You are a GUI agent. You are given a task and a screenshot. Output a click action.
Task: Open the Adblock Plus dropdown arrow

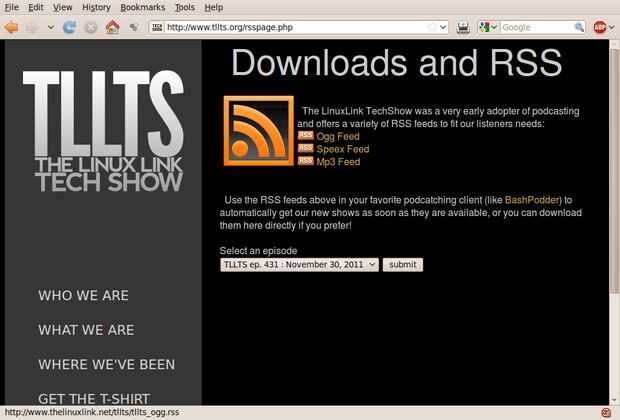point(612,27)
